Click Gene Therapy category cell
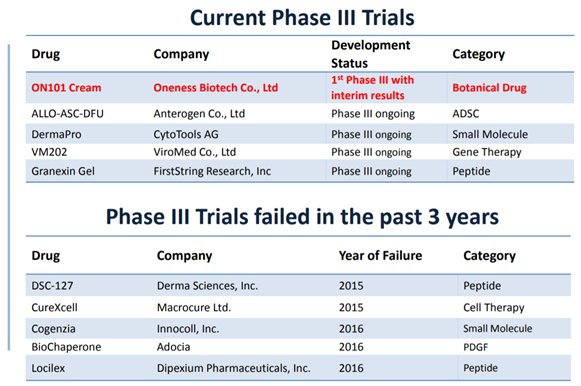Screen dimensions: 581x386 tap(487, 152)
